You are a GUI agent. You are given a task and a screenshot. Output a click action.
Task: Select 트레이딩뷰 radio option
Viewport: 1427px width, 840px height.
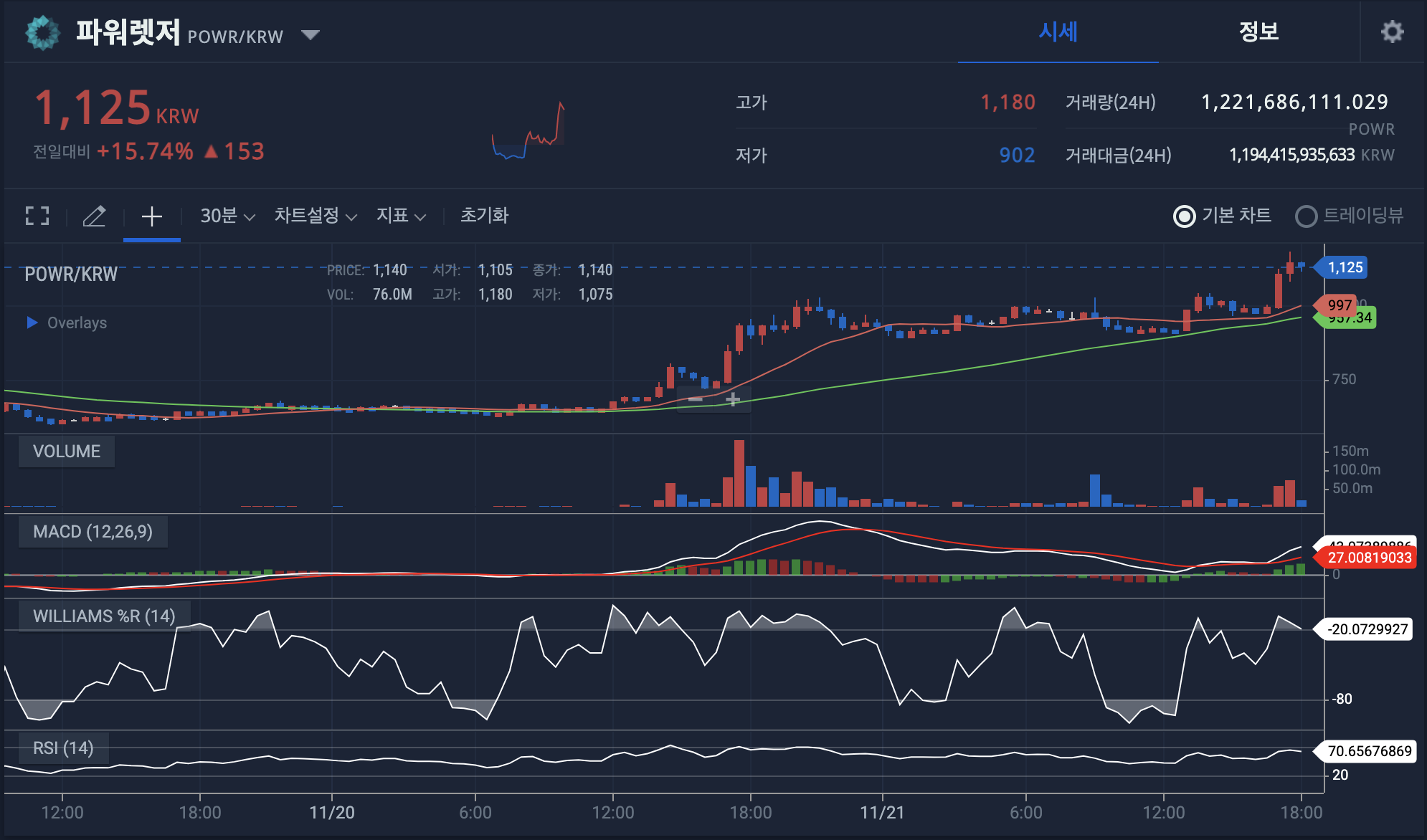pyautogui.click(x=1306, y=216)
